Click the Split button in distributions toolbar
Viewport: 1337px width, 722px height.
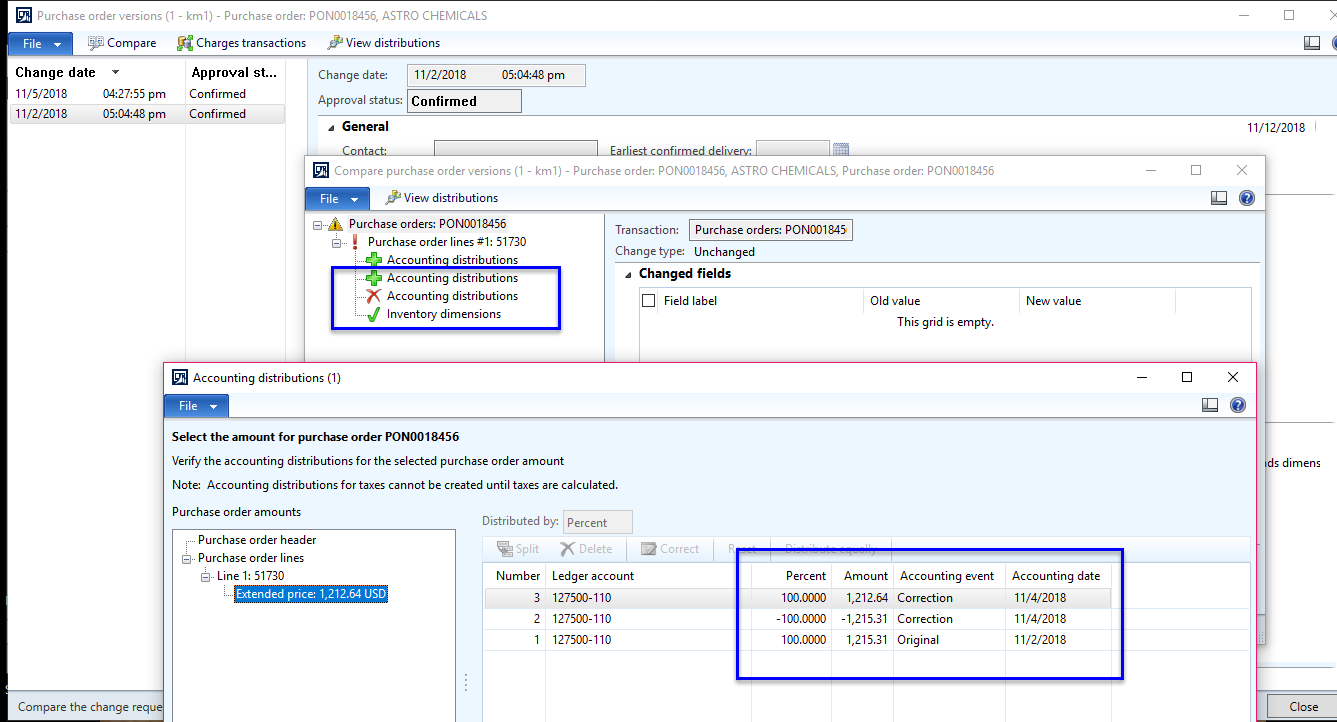pos(518,549)
